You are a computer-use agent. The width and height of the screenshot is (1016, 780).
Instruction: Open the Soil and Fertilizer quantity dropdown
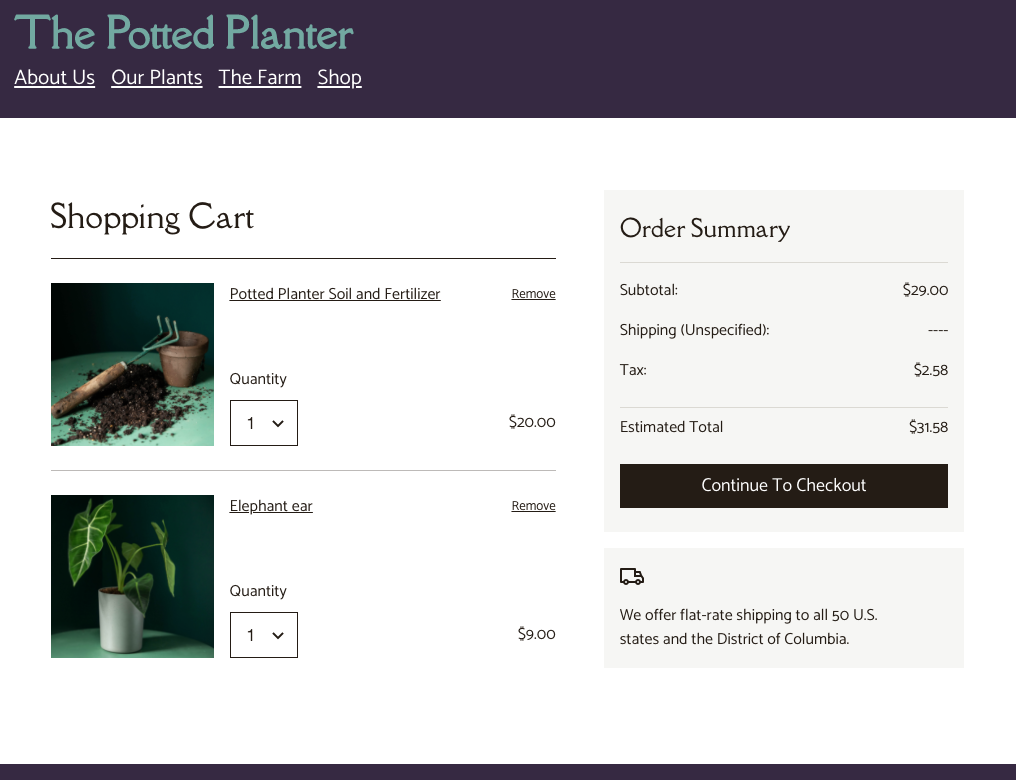(x=264, y=423)
